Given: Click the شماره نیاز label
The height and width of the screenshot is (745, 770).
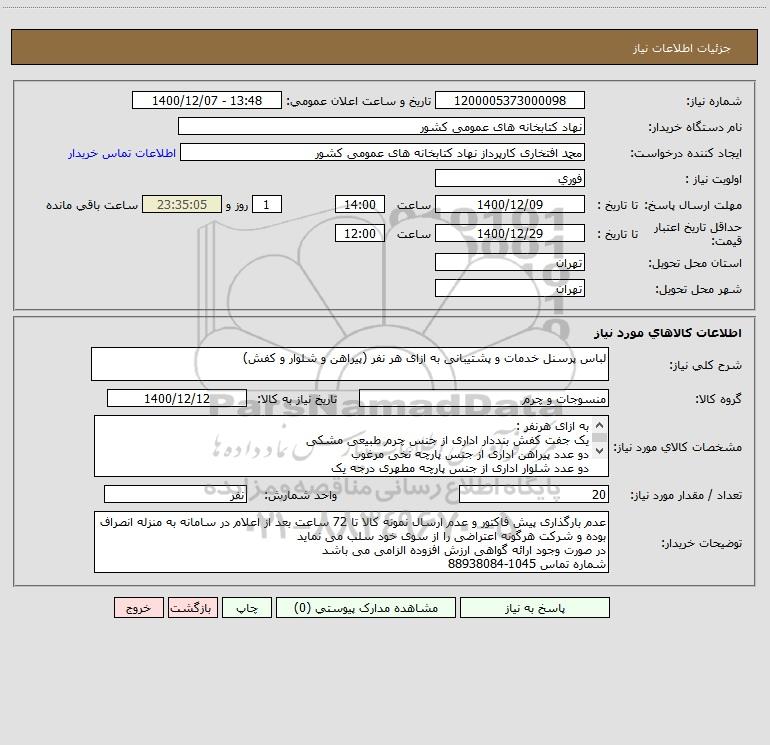Looking at the screenshot, I should click(714, 101).
